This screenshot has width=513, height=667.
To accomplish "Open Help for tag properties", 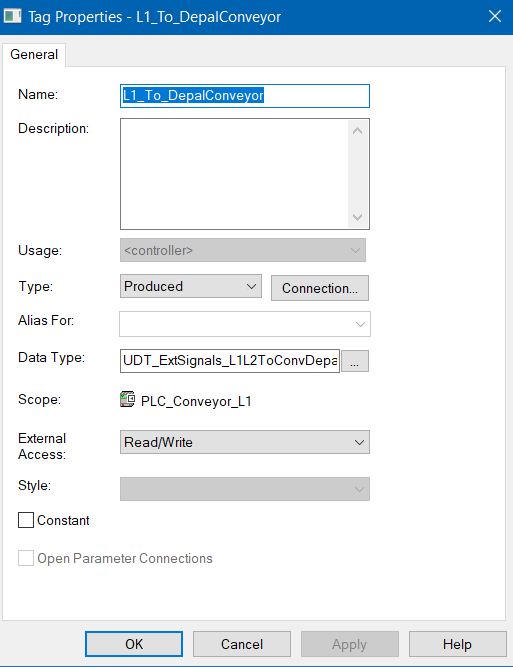I will (x=458, y=644).
